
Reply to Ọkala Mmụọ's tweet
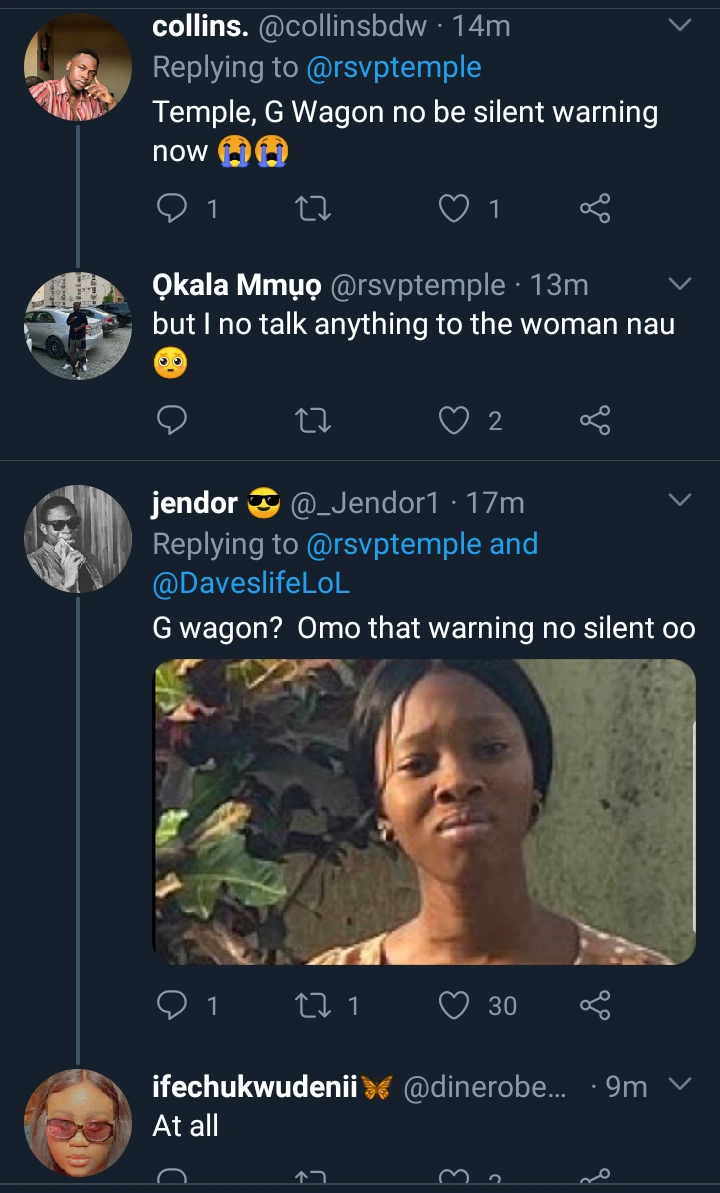[x=173, y=421]
